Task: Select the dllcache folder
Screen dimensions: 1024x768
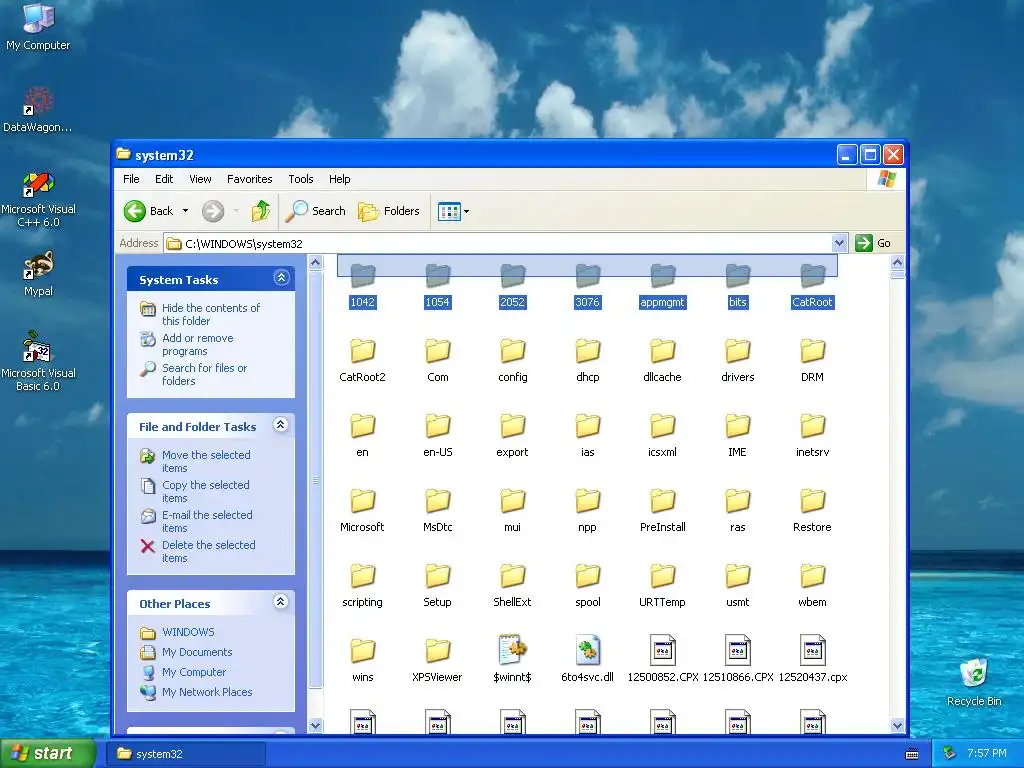Action: pos(662,359)
